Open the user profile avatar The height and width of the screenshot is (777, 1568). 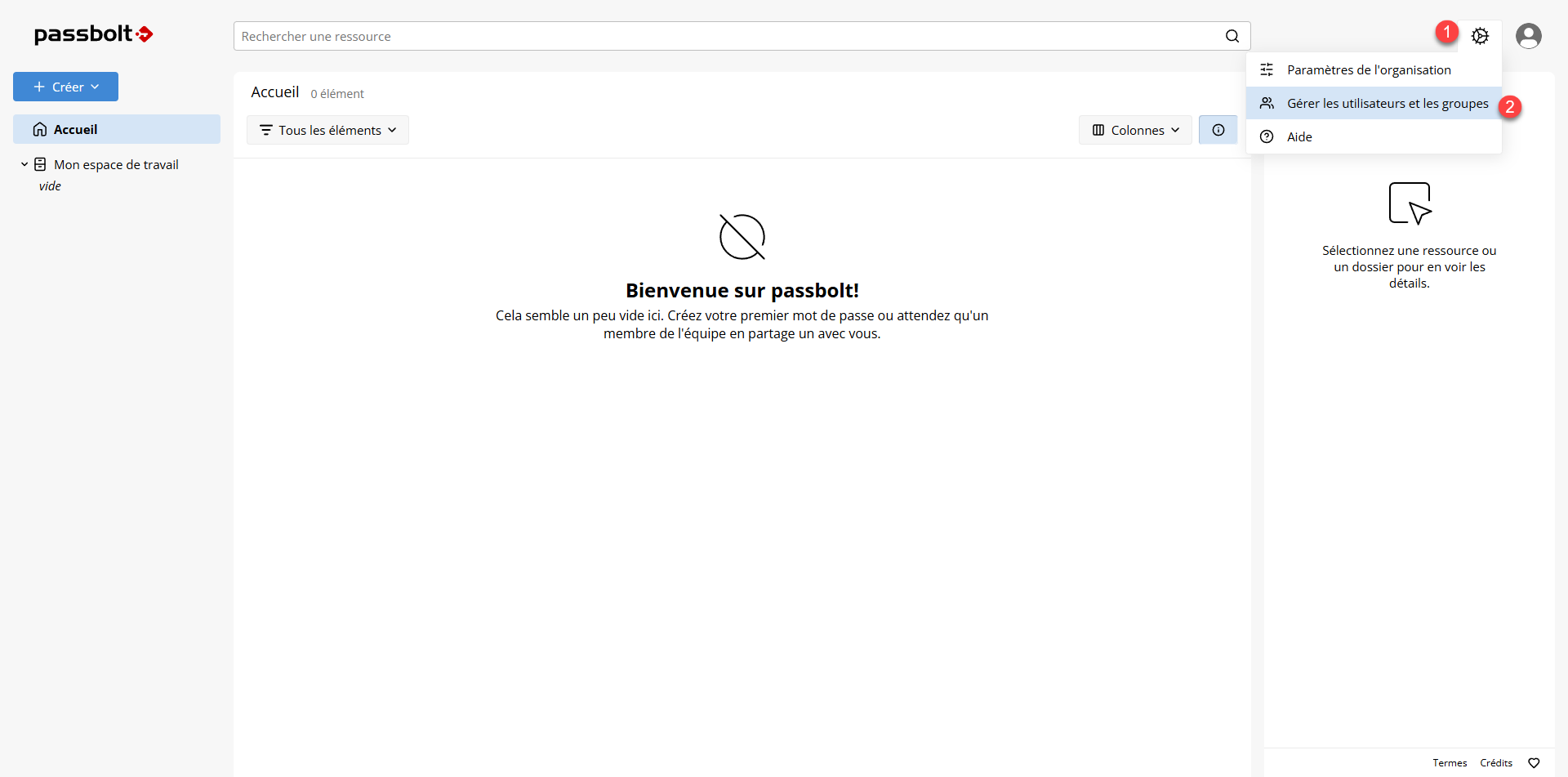click(1528, 36)
